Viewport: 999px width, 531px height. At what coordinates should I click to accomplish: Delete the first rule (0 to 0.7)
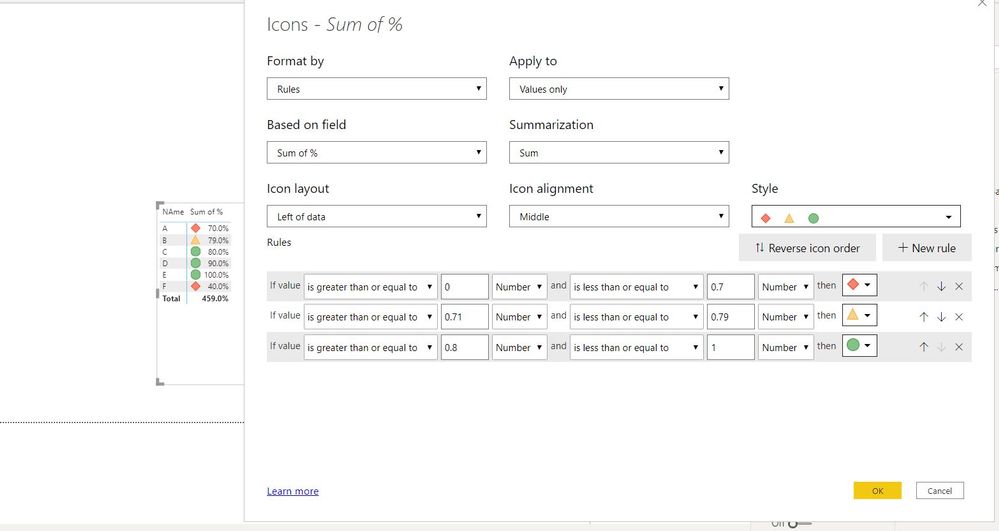pyautogui.click(x=959, y=287)
